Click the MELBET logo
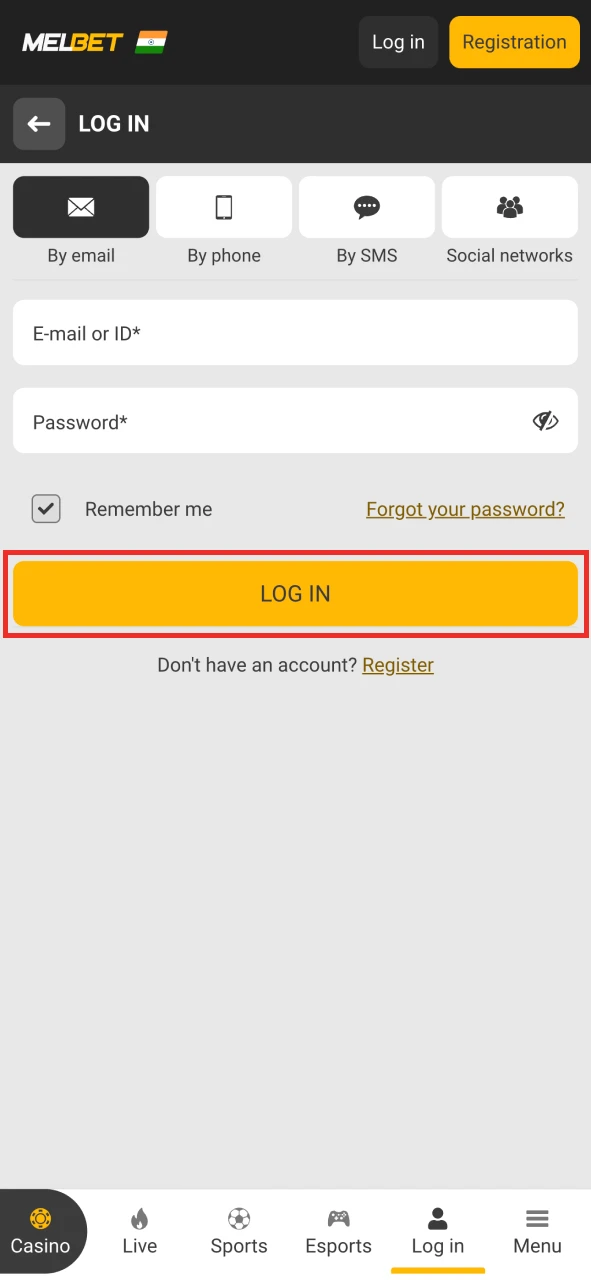 [70, 42]
